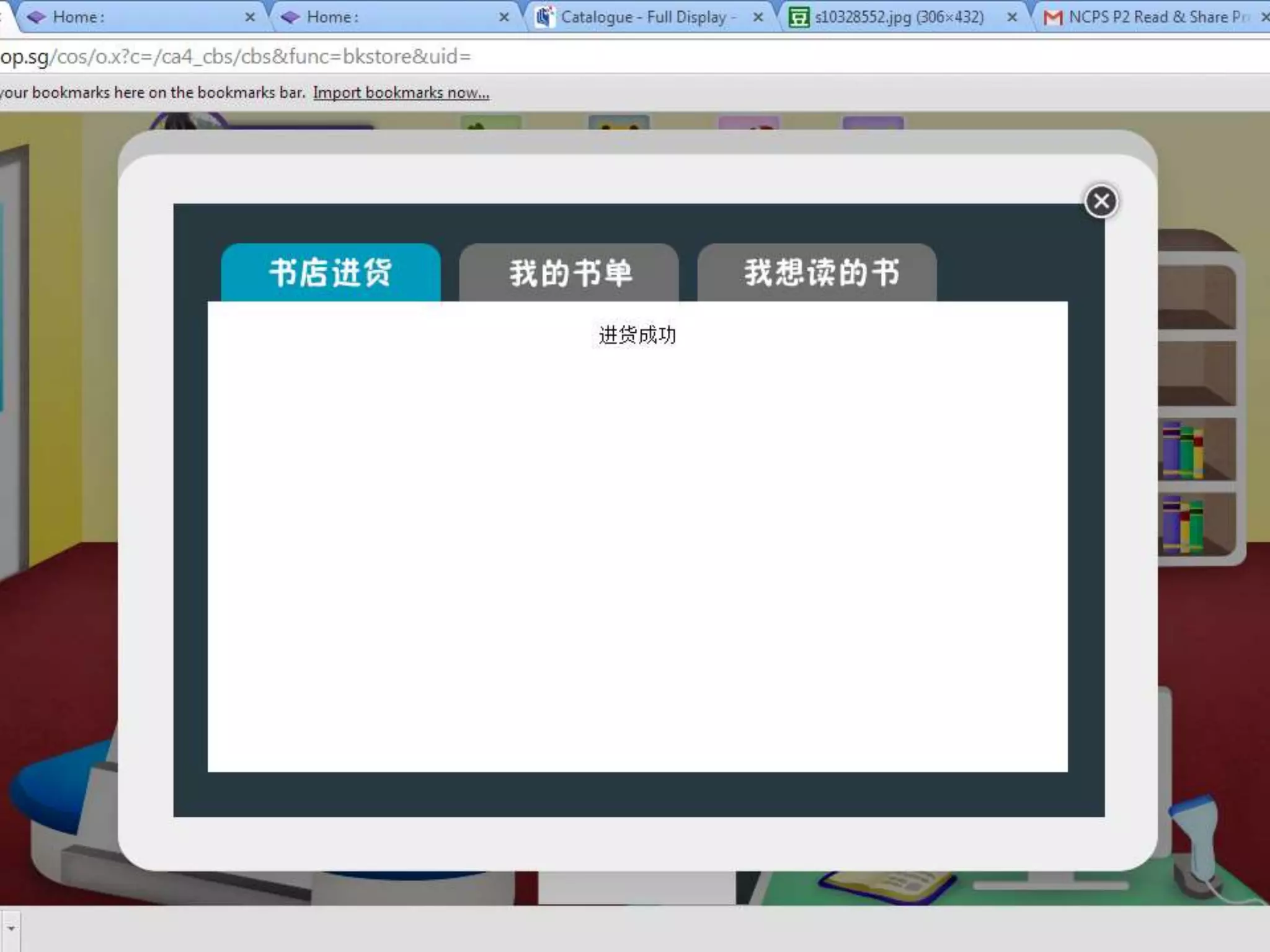Image resolution: width=1270 pixels, height=952 pixels.
Task: Click the books on the lowest bookshelf row
Action: [x=1182, y=525]
